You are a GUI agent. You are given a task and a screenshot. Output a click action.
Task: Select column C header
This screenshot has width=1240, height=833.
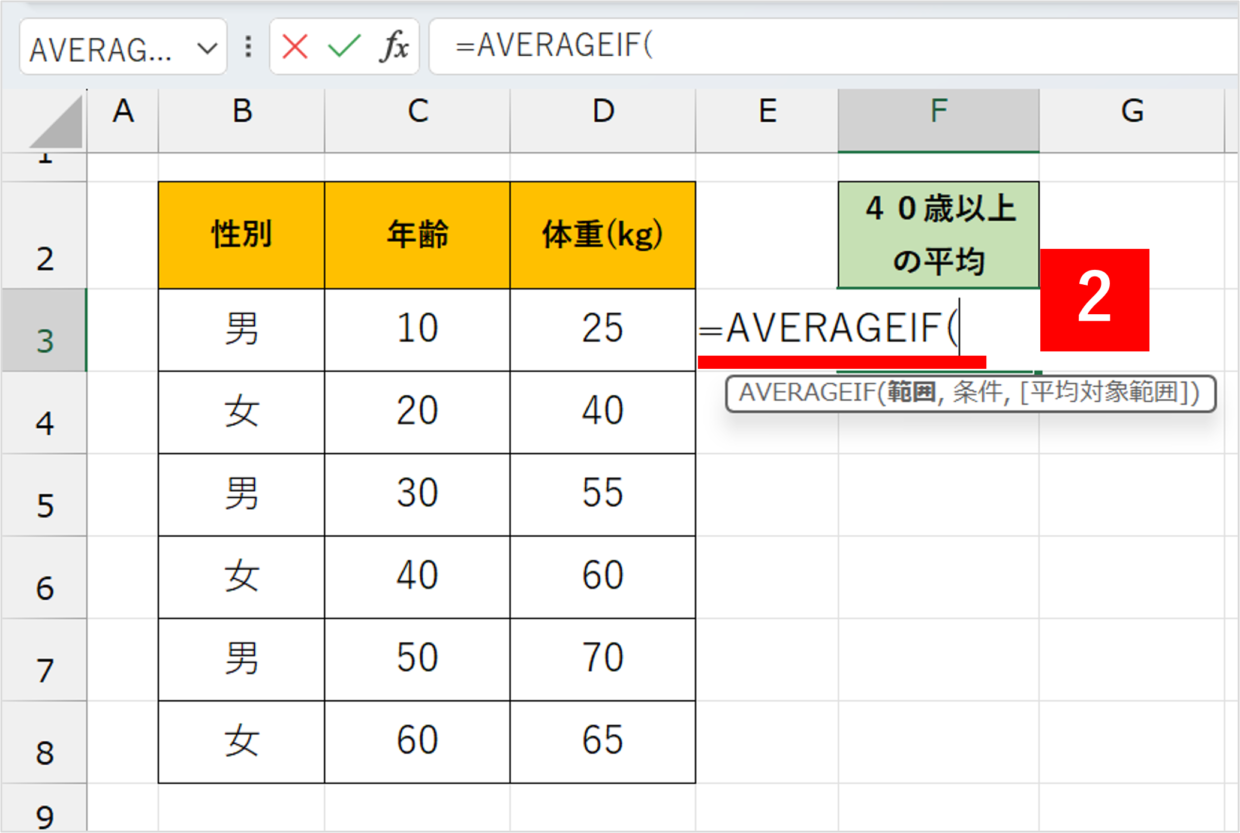[x=417, y=112]
